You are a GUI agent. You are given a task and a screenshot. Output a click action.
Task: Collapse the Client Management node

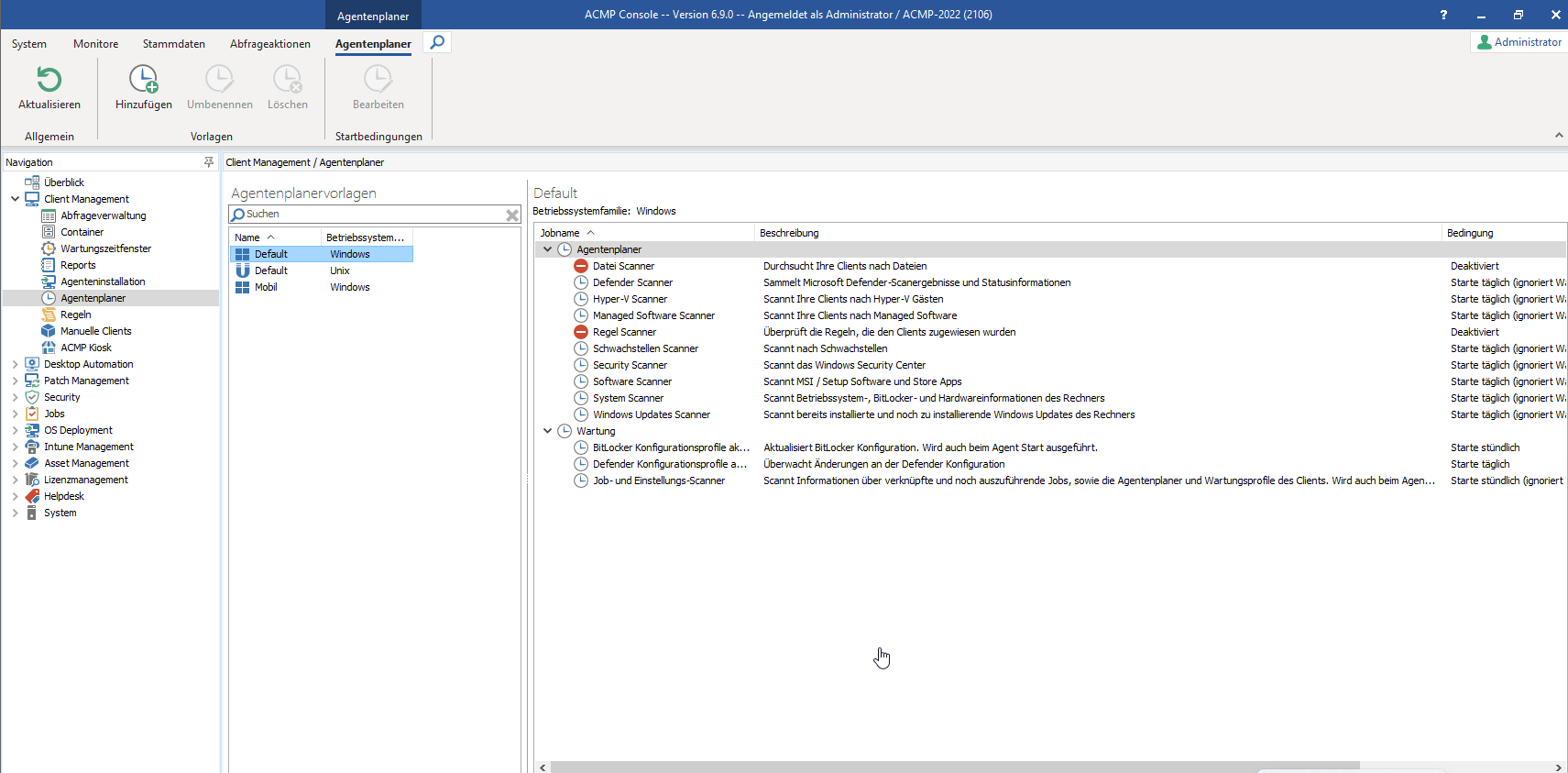(15, 199)
